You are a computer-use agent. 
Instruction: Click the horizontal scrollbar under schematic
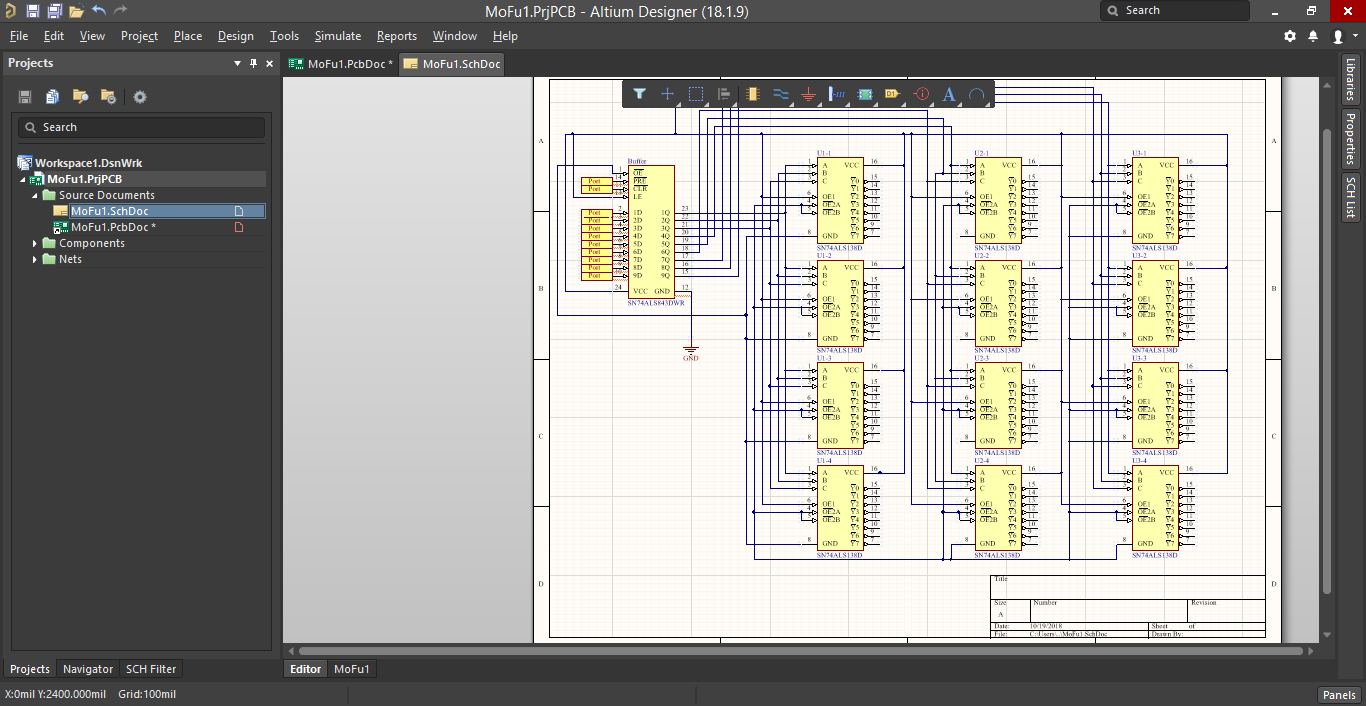pyautogui.click(x=799, y=650)
